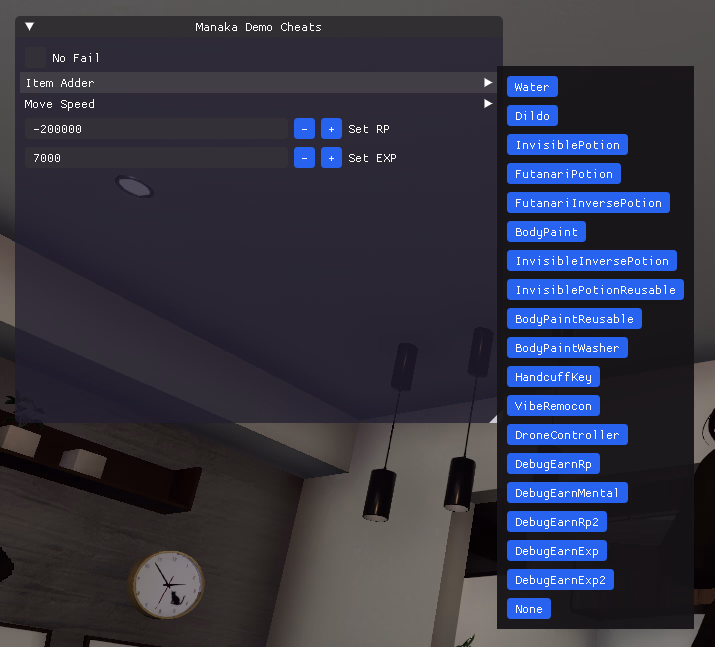Image resolution: width=715 pixels, height=647 pixels.
Task: Click the cheats window resize grip corner
Action: coord(493,419)
